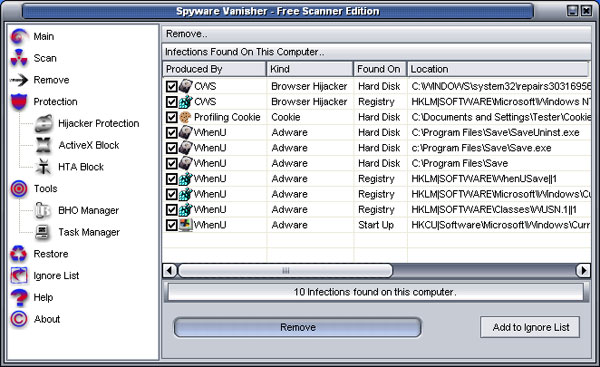The height and width of the screenshot is (367, 600).
Task: Click the HTA Block icon
Action: click(x=43, y=167)
